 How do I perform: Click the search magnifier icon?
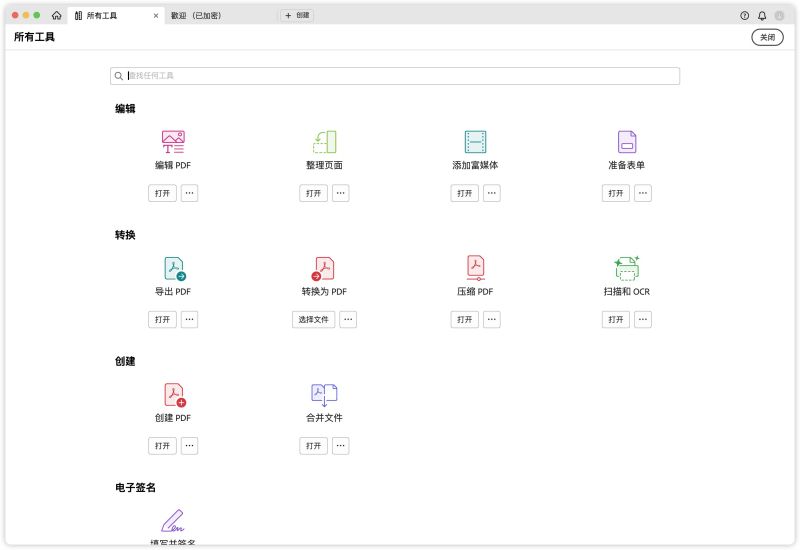tap(118, 76)
